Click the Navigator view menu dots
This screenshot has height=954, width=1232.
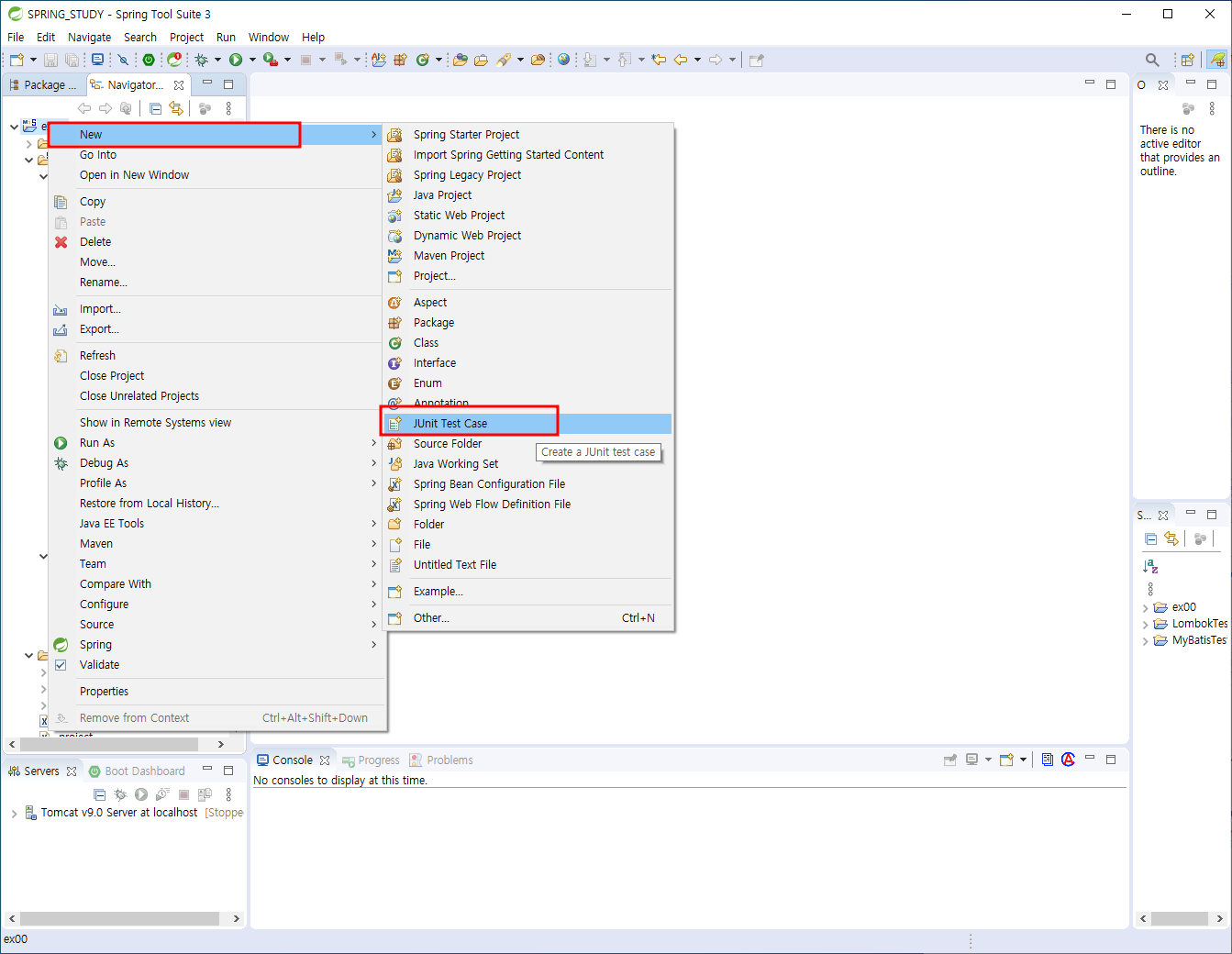(228, 108)
